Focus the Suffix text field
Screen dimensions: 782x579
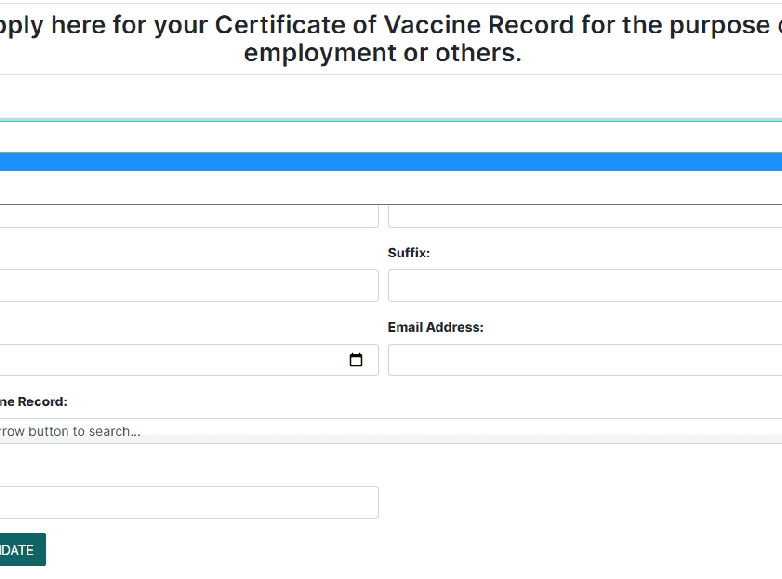tap(584, 286)
